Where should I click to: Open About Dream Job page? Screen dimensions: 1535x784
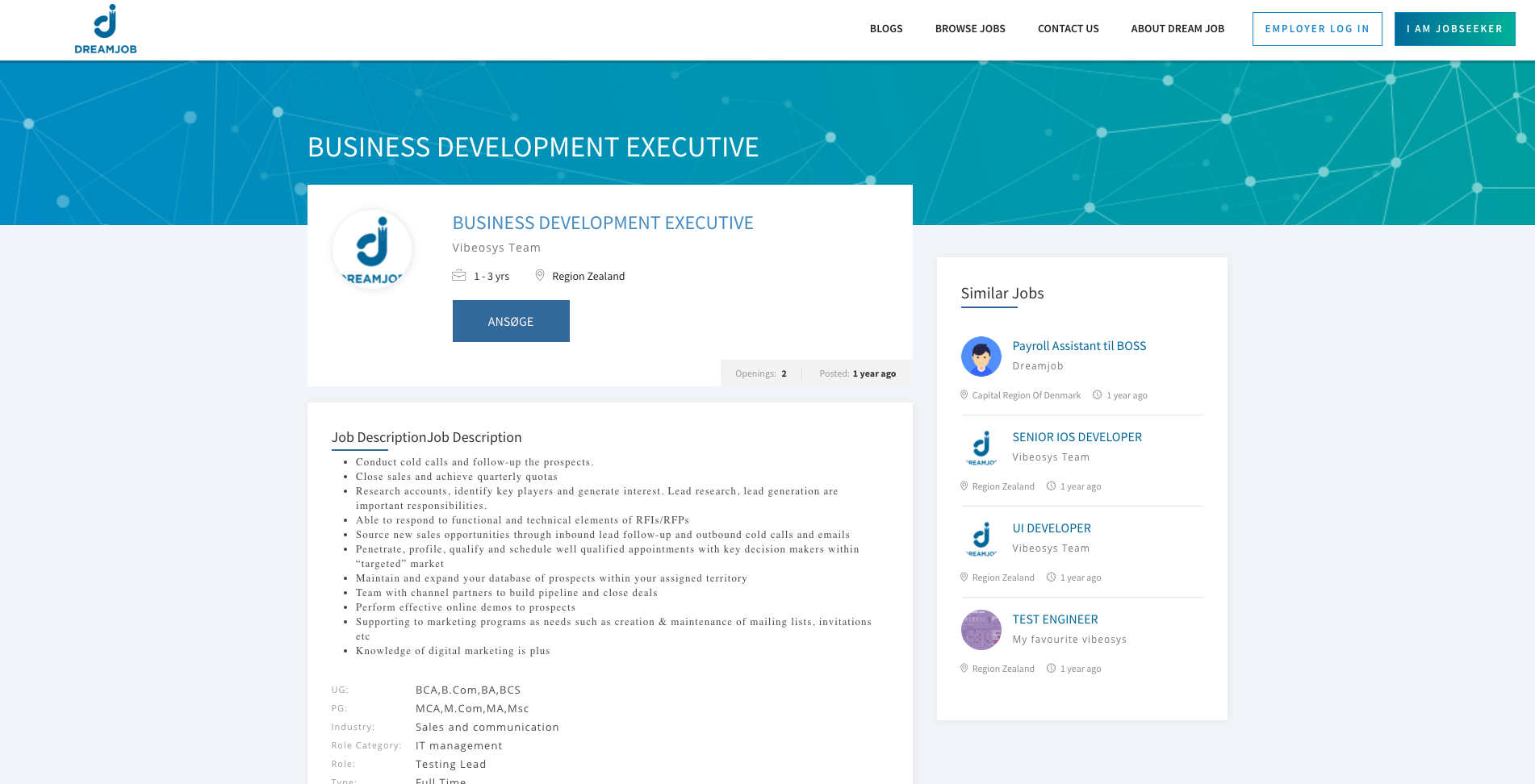[1177, 29]
